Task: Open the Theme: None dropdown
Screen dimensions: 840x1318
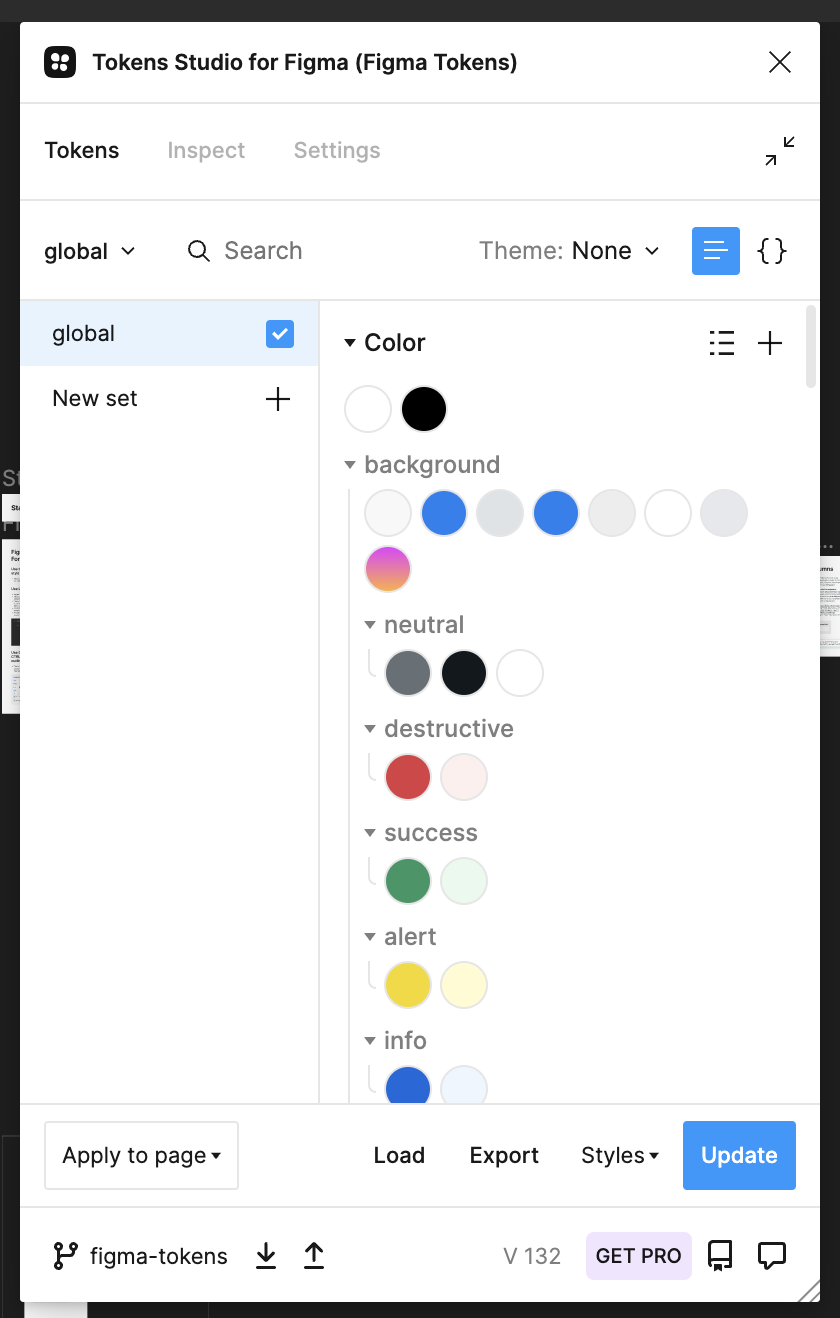Action: coord(569,251)
